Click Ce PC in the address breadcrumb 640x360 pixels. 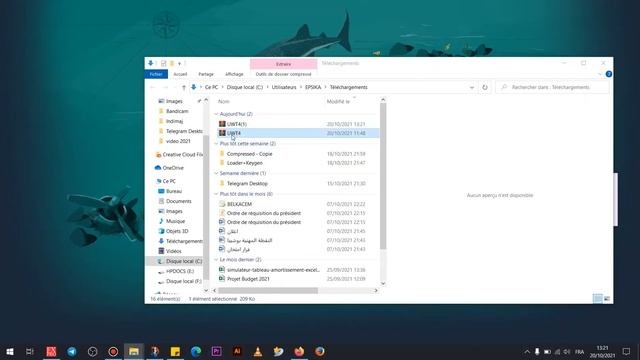211,87
